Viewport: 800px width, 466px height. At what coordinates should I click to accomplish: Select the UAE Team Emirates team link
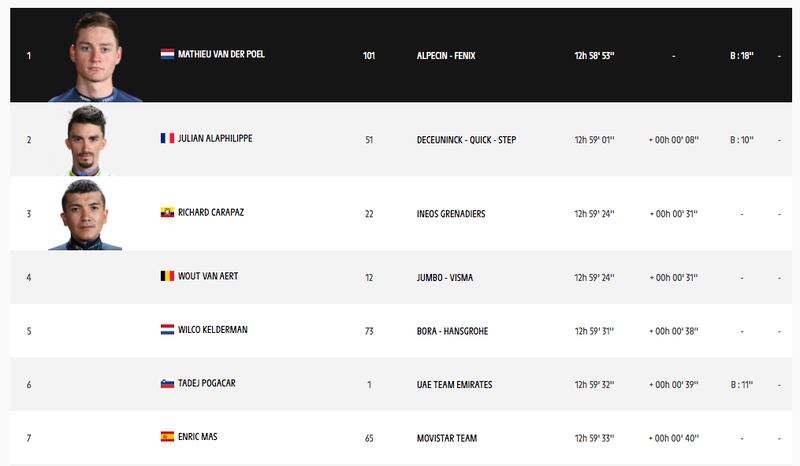pyautogui.click(x=455, y=385)
